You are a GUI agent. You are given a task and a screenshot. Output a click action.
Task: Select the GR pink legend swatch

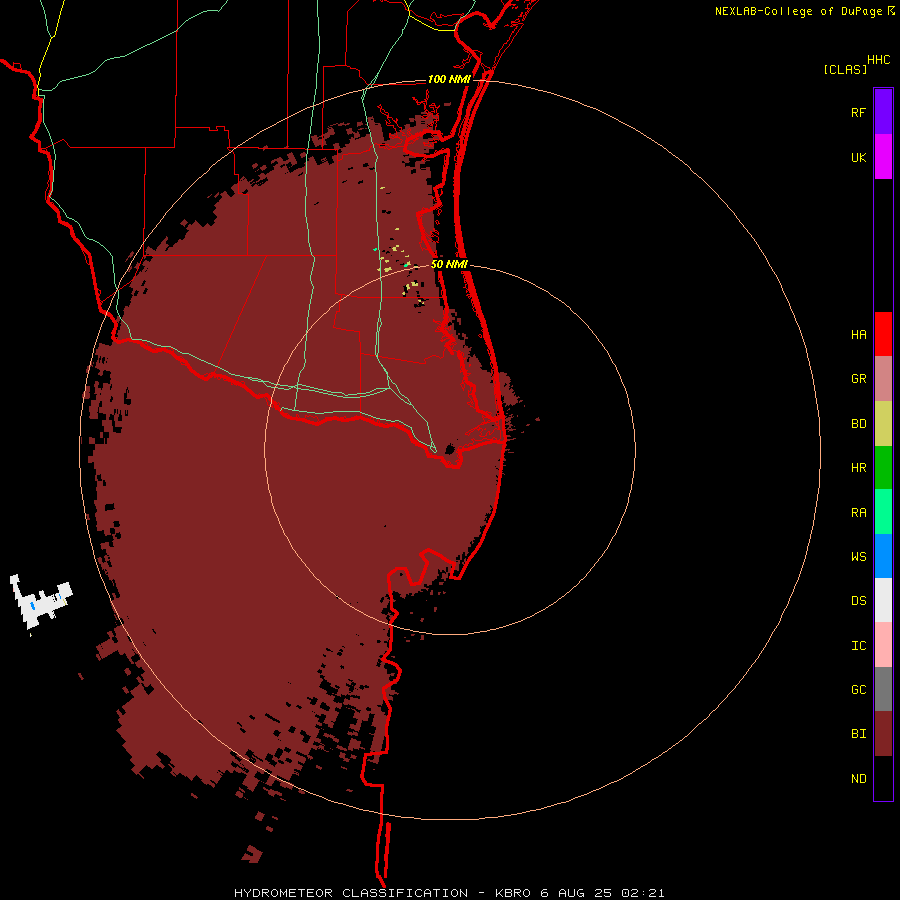(883, 379)
